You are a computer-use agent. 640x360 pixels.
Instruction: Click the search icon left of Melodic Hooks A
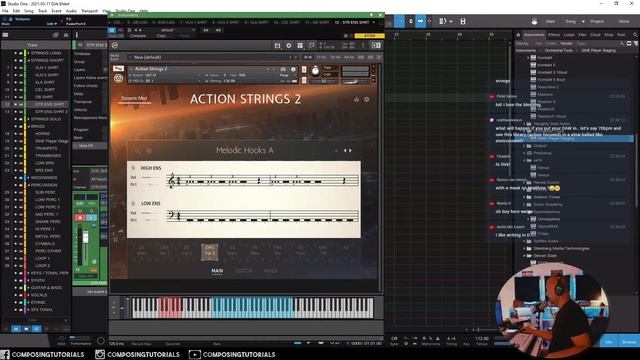point(138,151)
